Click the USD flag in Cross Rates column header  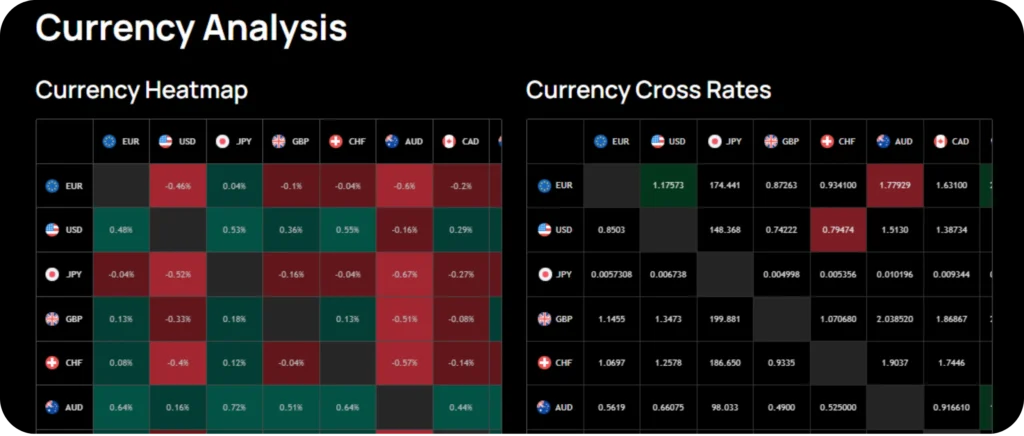[658, 142]
